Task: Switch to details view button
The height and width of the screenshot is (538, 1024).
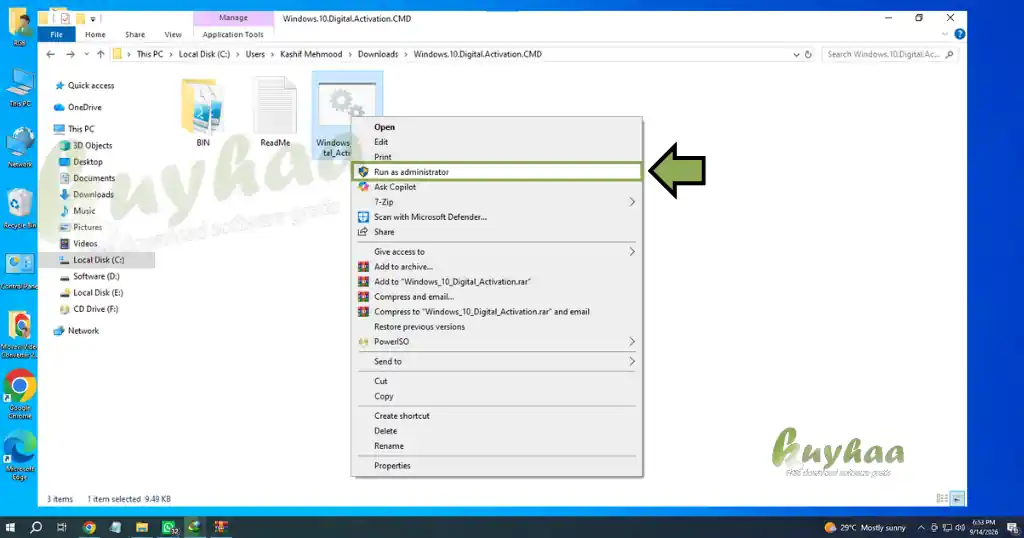Action: click(942, 499)
